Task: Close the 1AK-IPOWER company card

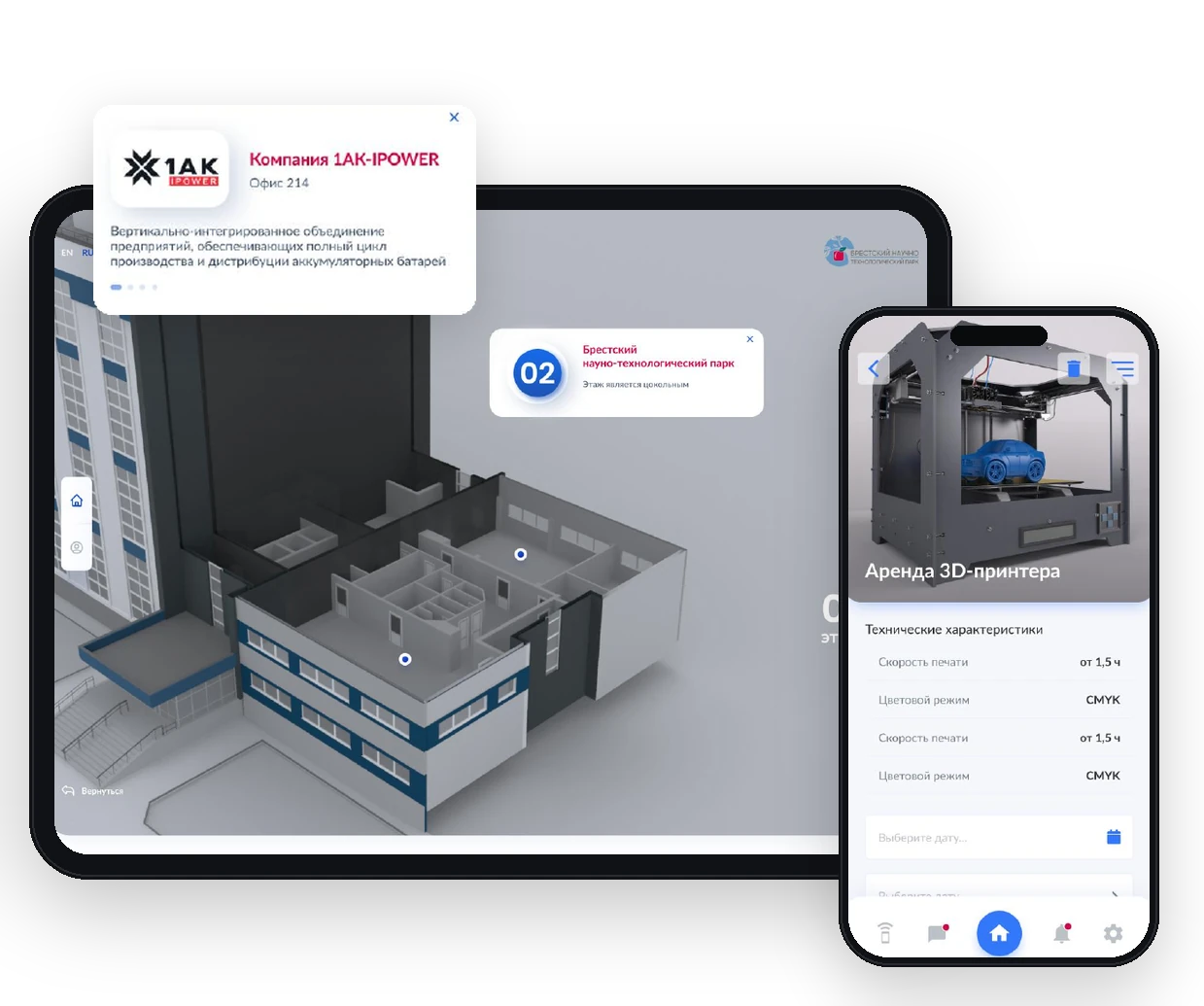Action: tap(454, 117)
